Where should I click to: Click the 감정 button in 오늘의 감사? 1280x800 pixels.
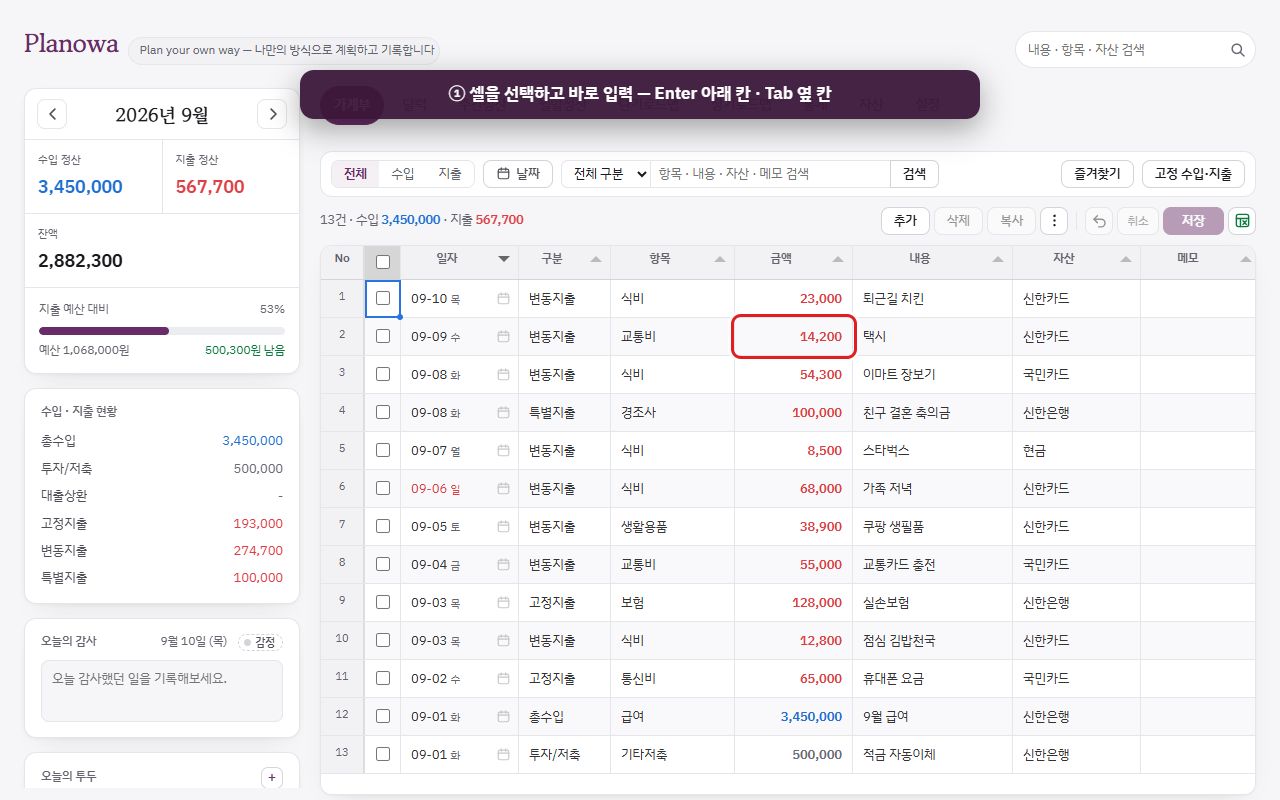point(260,642)
